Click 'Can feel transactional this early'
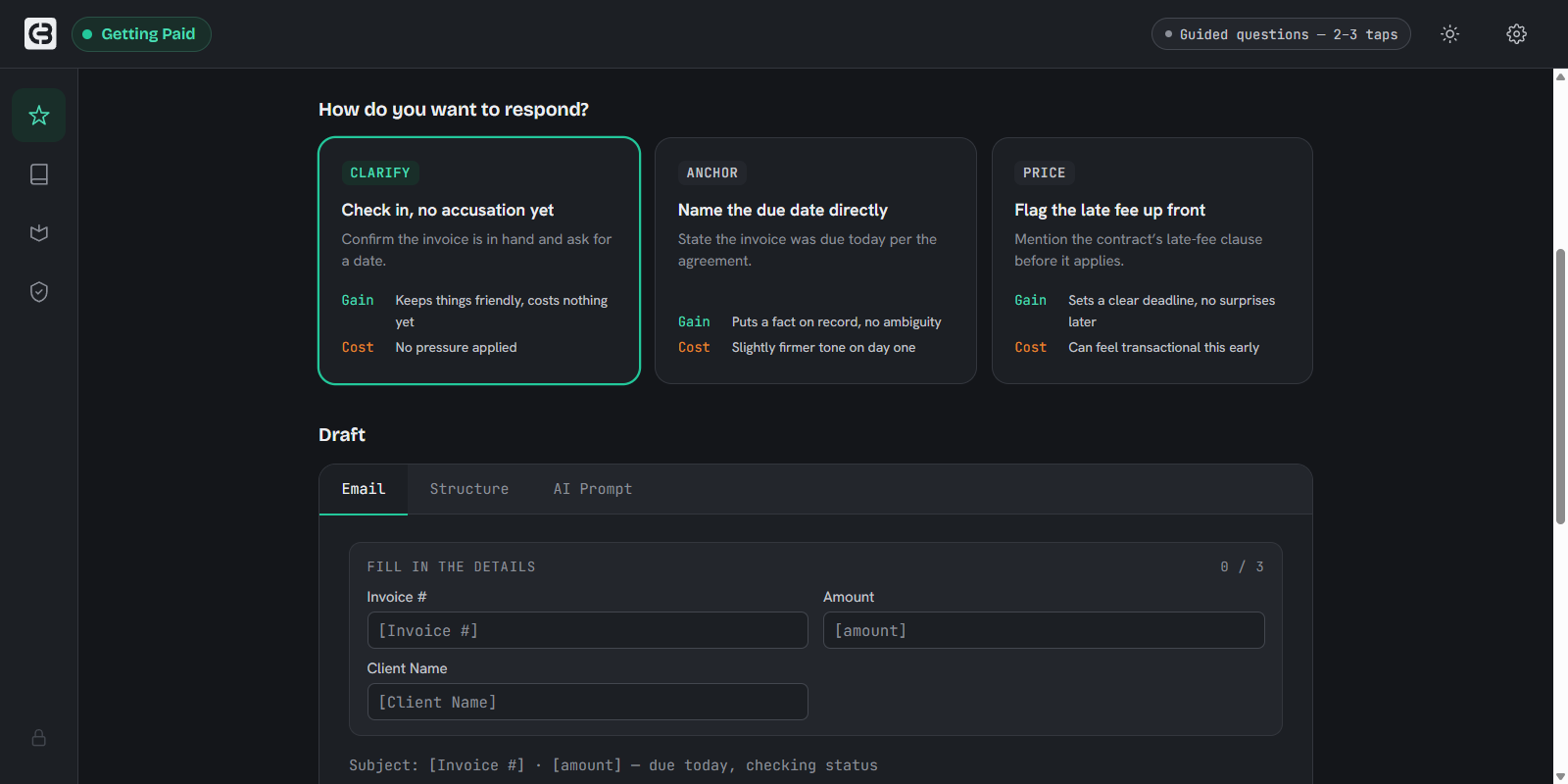This screenshot has width=1568, height=784. click(x=1164, y=348)
